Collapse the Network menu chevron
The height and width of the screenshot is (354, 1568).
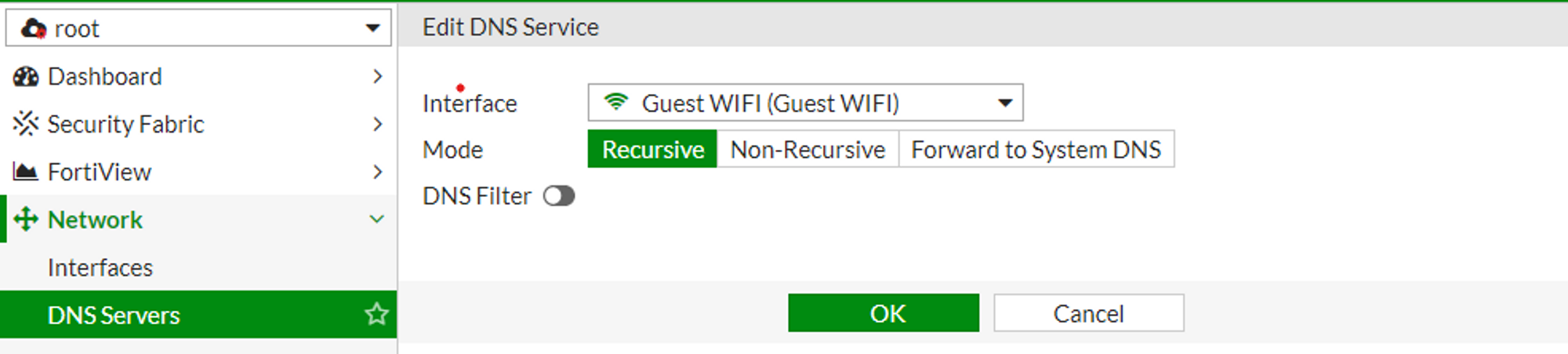[377, 220]
